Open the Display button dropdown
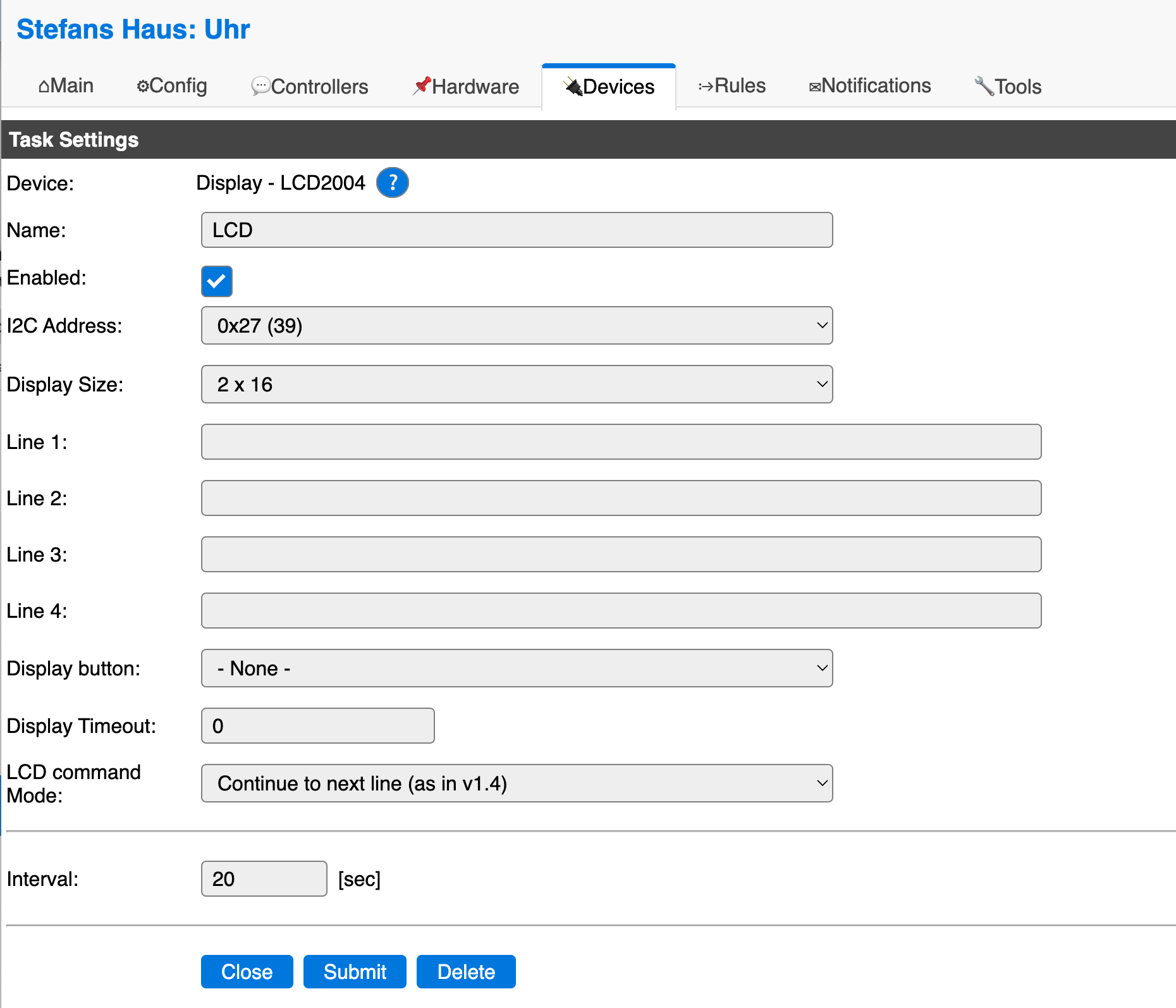Image resolution: width=1176 pixels, height=1008 pixels. [517, 668]
